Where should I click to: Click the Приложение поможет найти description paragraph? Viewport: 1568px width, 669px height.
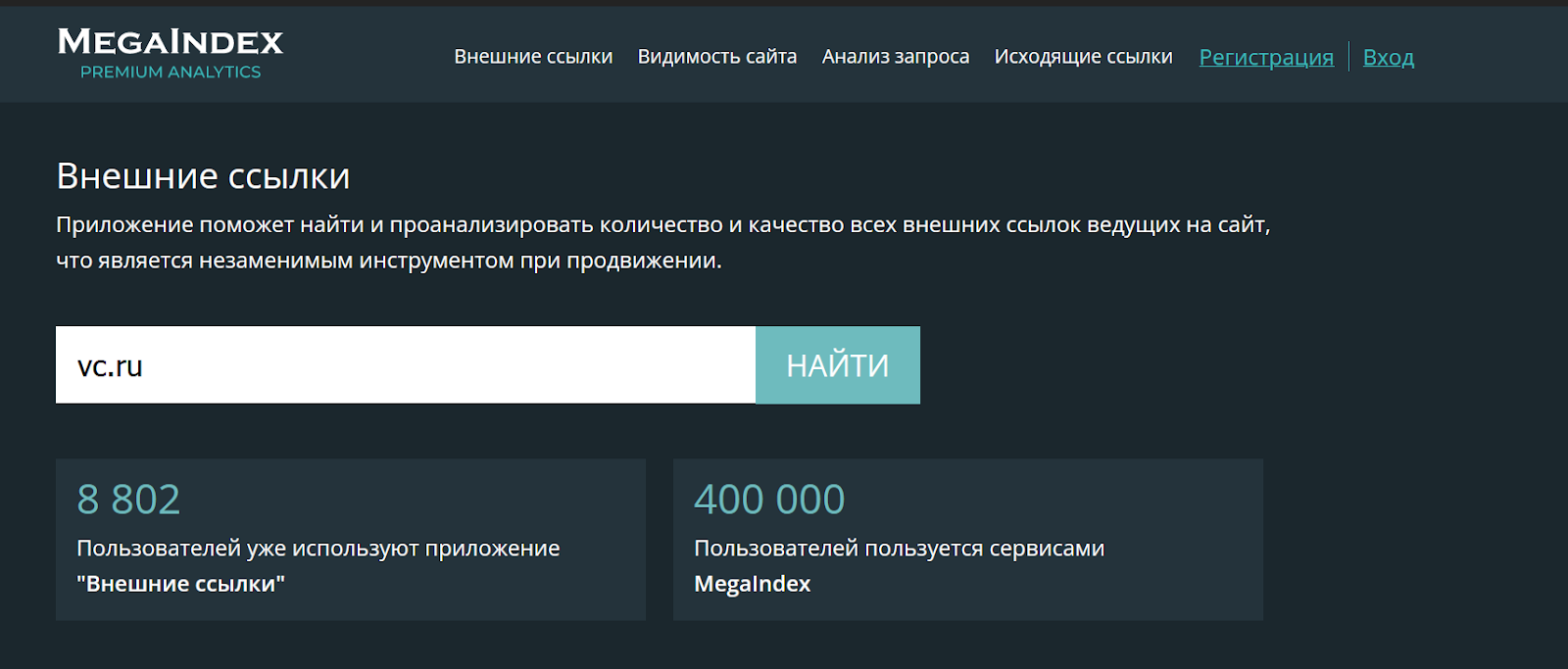coord(663,243)
